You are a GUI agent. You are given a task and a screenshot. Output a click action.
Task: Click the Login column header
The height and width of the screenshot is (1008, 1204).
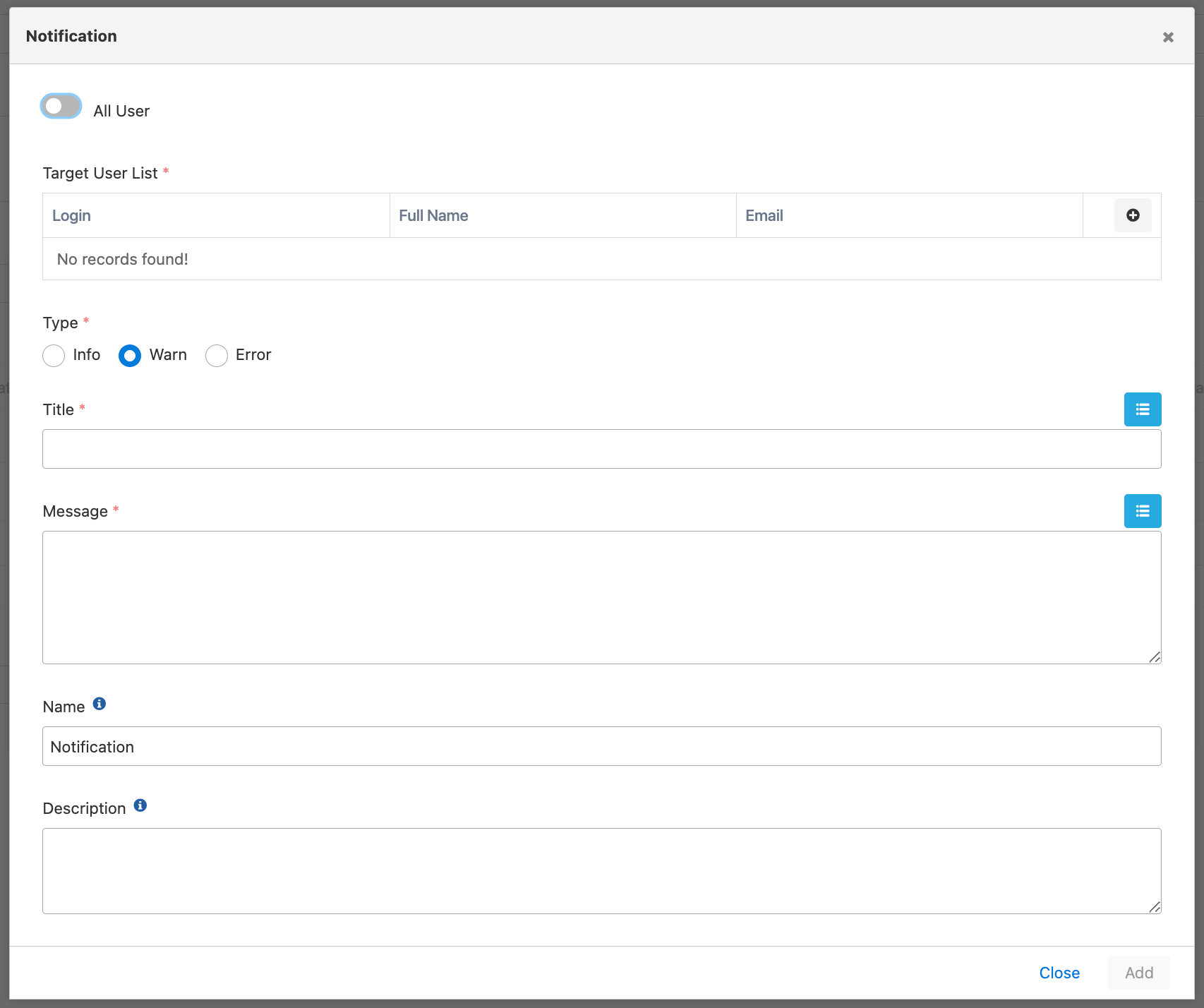(x=71, y=215)
